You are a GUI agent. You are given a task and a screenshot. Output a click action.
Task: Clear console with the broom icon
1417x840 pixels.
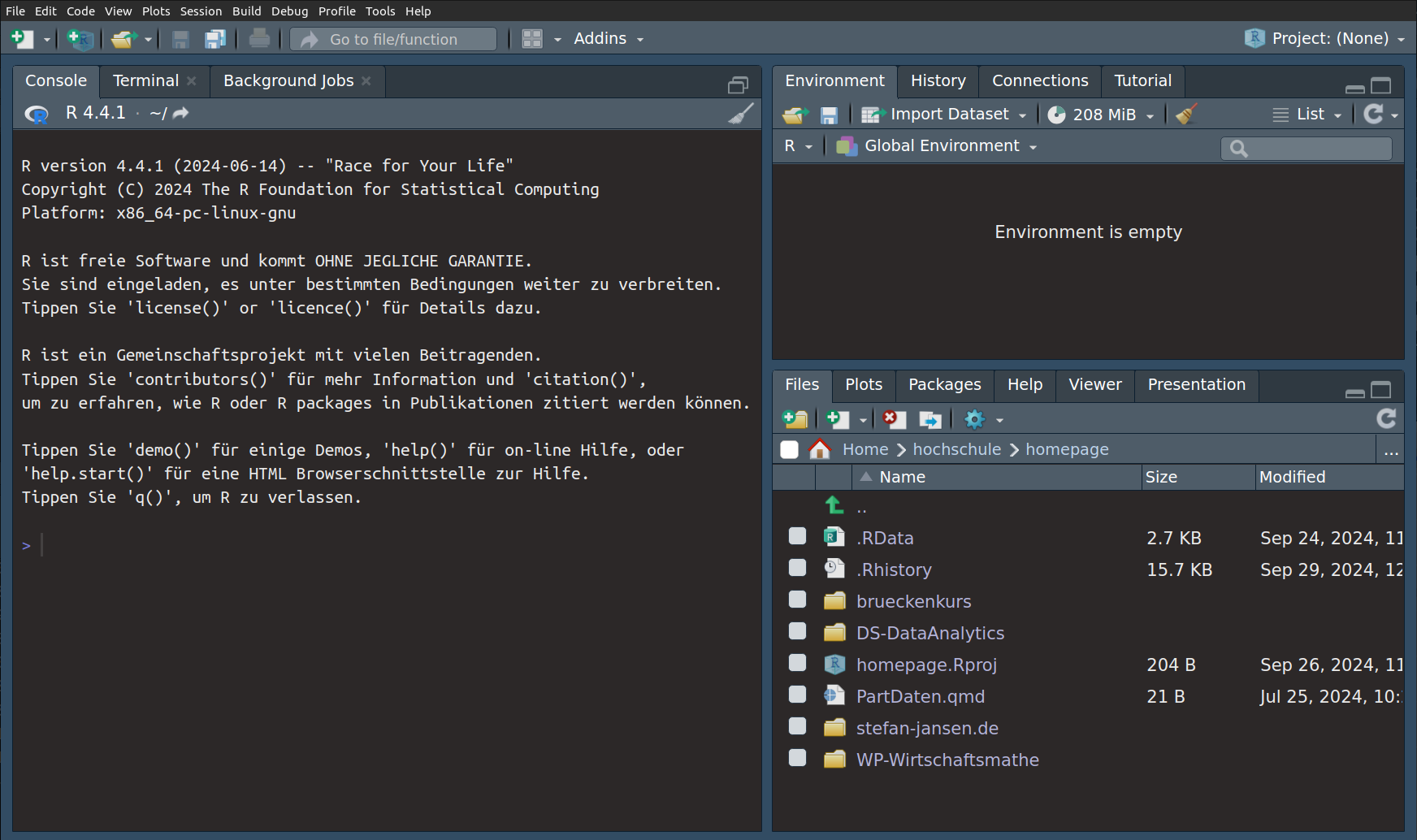(x=740, y=114)
